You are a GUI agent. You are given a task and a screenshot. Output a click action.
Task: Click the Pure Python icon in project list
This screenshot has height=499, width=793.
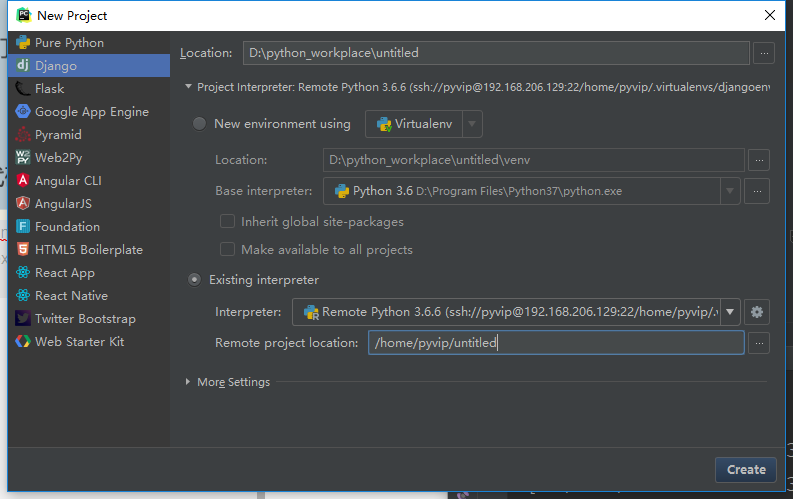pyautogui.click(x=23, y=42)
